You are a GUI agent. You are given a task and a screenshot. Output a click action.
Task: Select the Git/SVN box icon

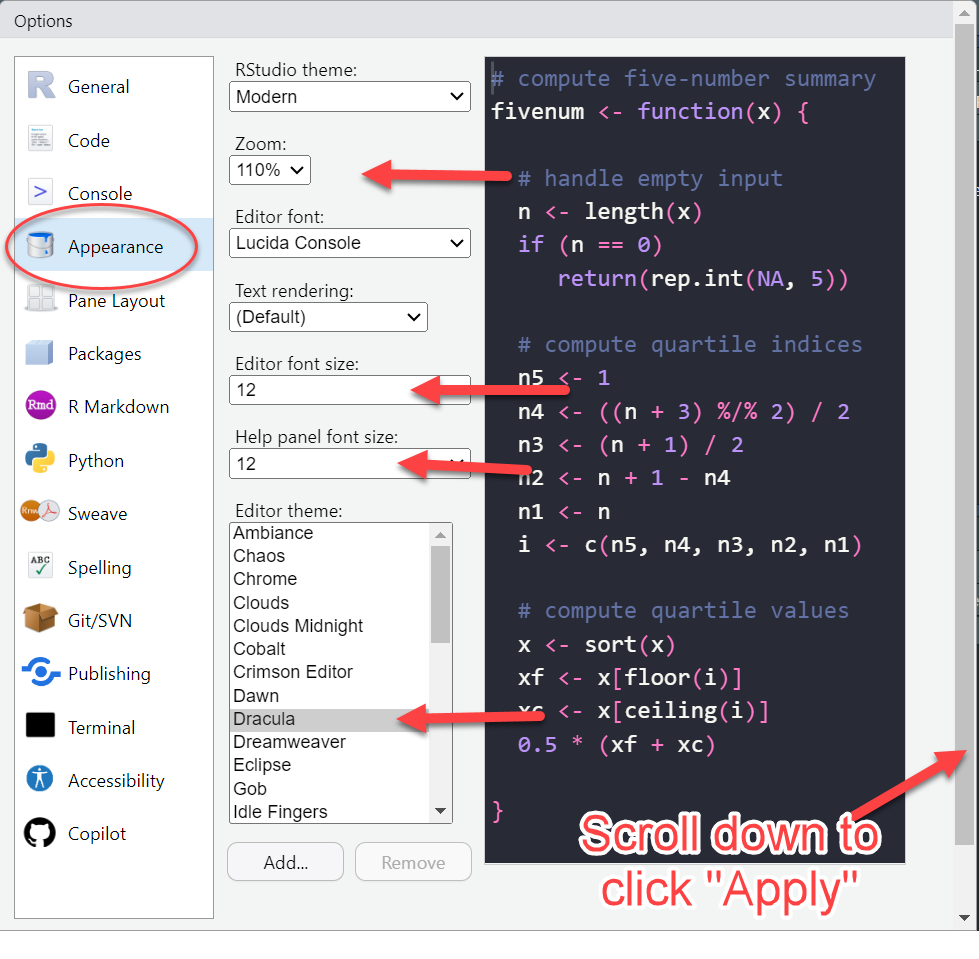pyautogui.click(x=41, y=620)
